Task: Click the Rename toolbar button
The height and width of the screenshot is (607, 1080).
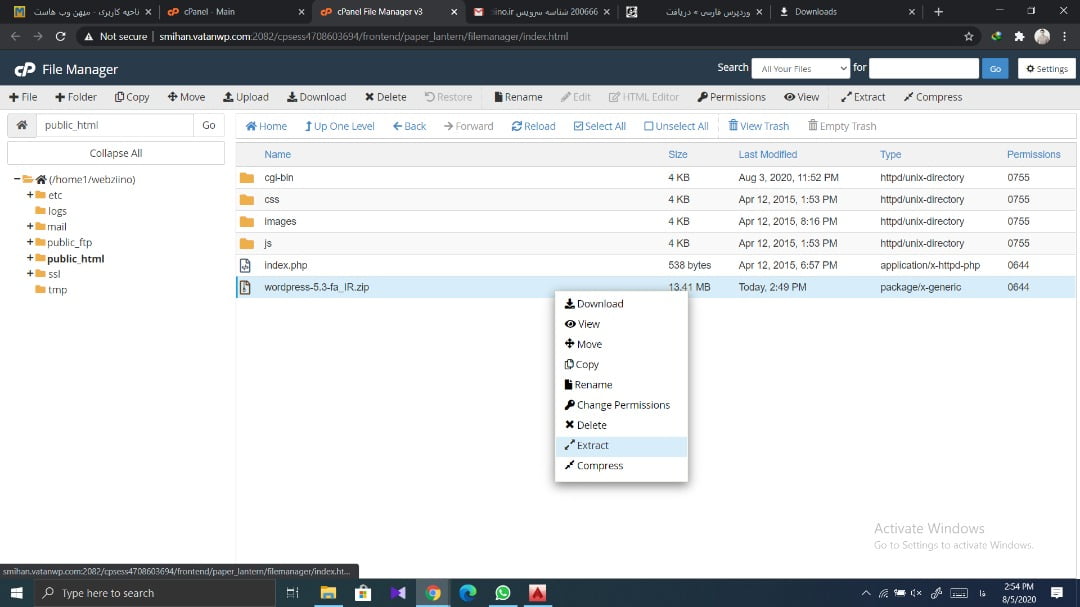Action: tap(518, 97)
